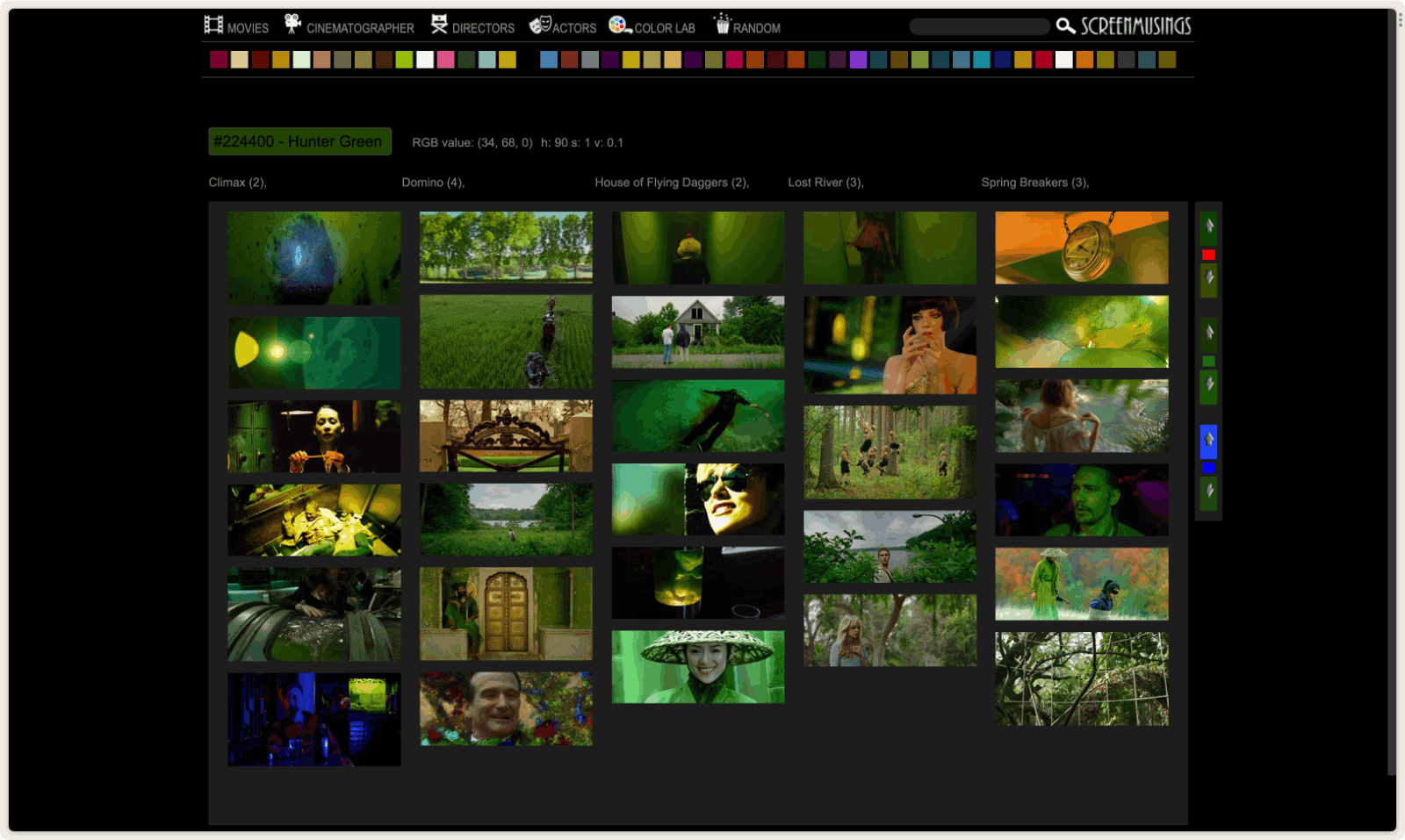
Task: Open Color Lab using the palette icon
Action: coord(619,25)
